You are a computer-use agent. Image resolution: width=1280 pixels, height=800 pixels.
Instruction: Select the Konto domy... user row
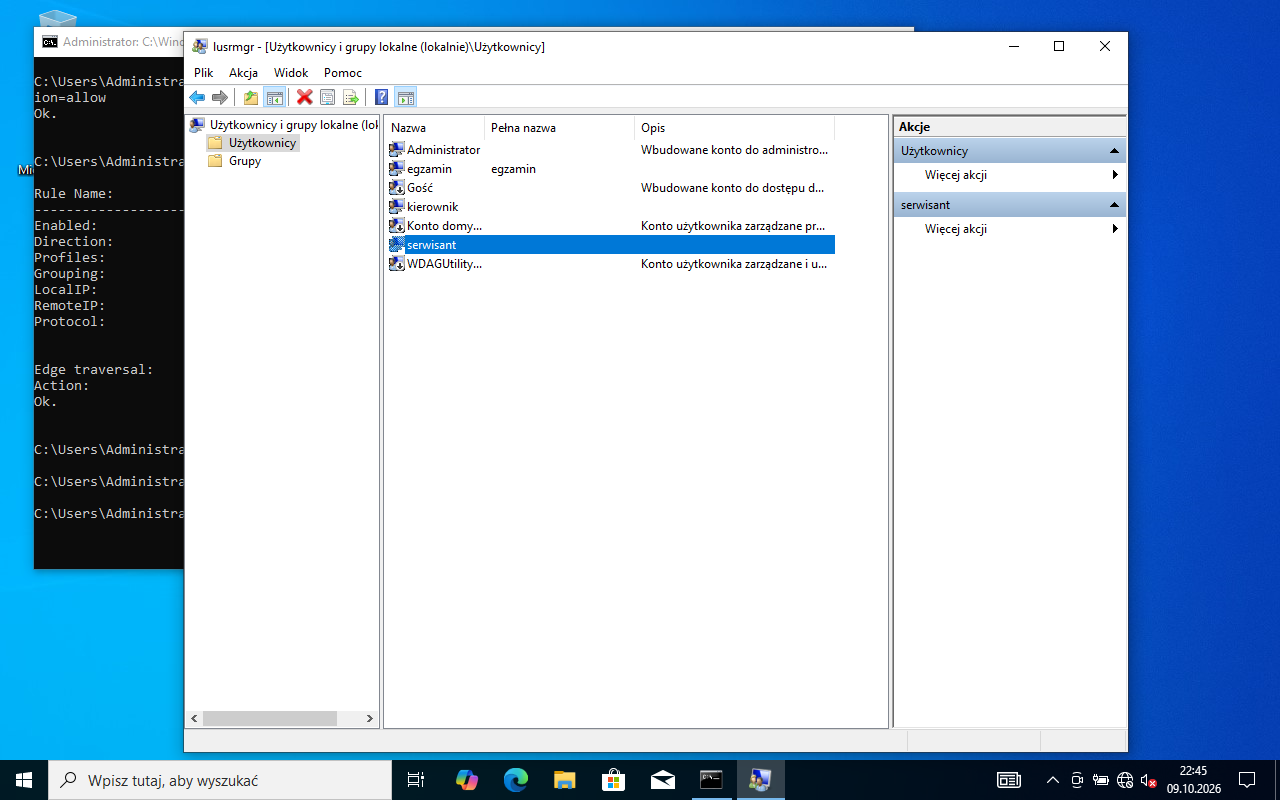610,226
